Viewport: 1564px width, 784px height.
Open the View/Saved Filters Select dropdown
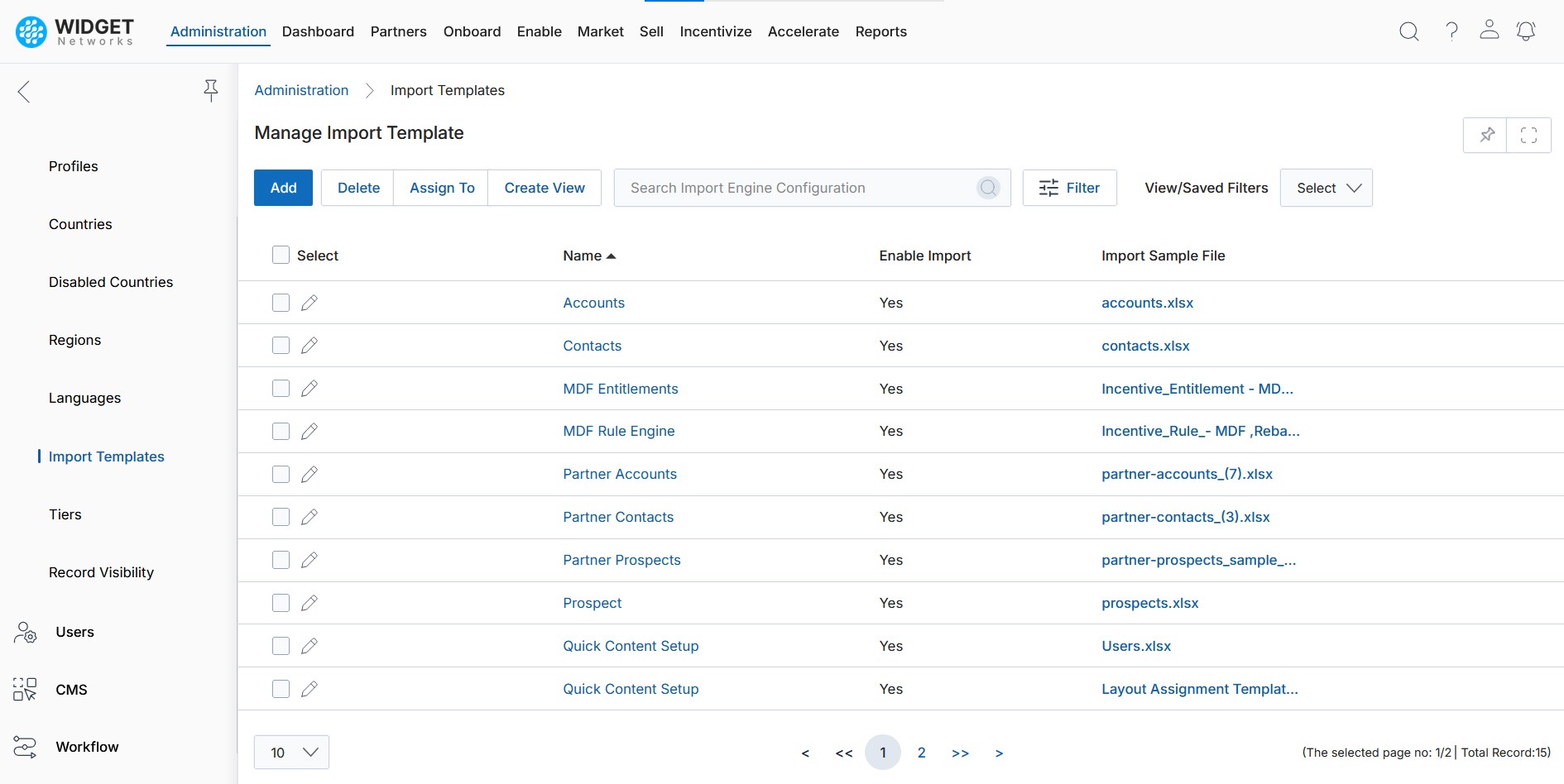point(1326,188)
